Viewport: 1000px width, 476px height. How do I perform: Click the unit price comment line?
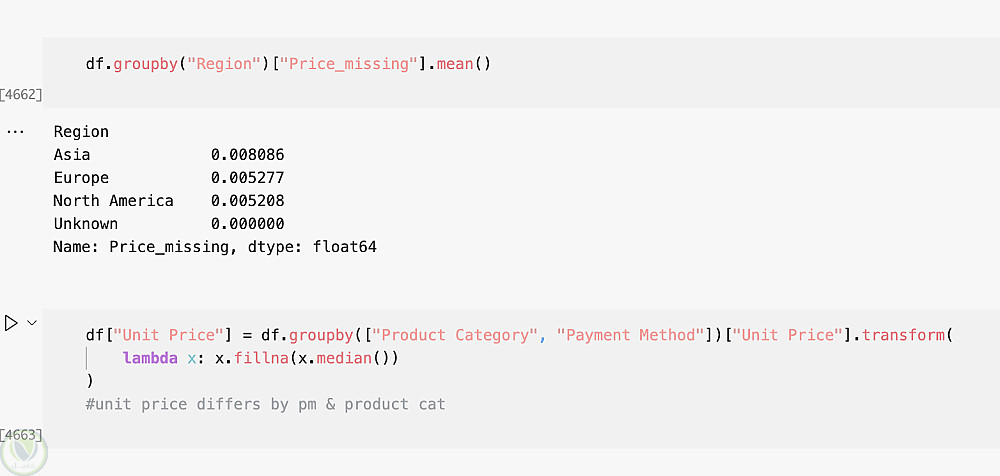click(x=265, y=404)
